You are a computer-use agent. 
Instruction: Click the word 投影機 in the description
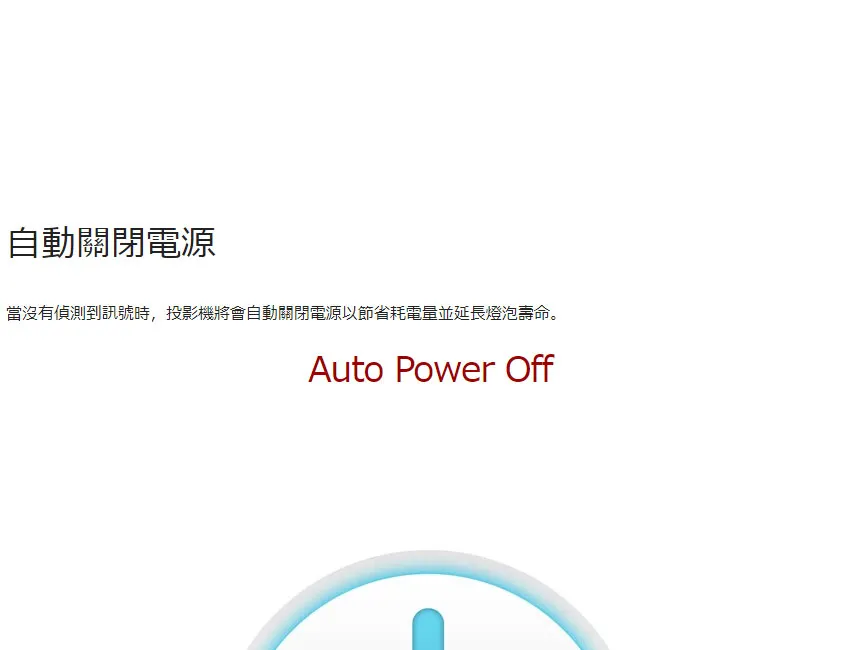point(190,313)
